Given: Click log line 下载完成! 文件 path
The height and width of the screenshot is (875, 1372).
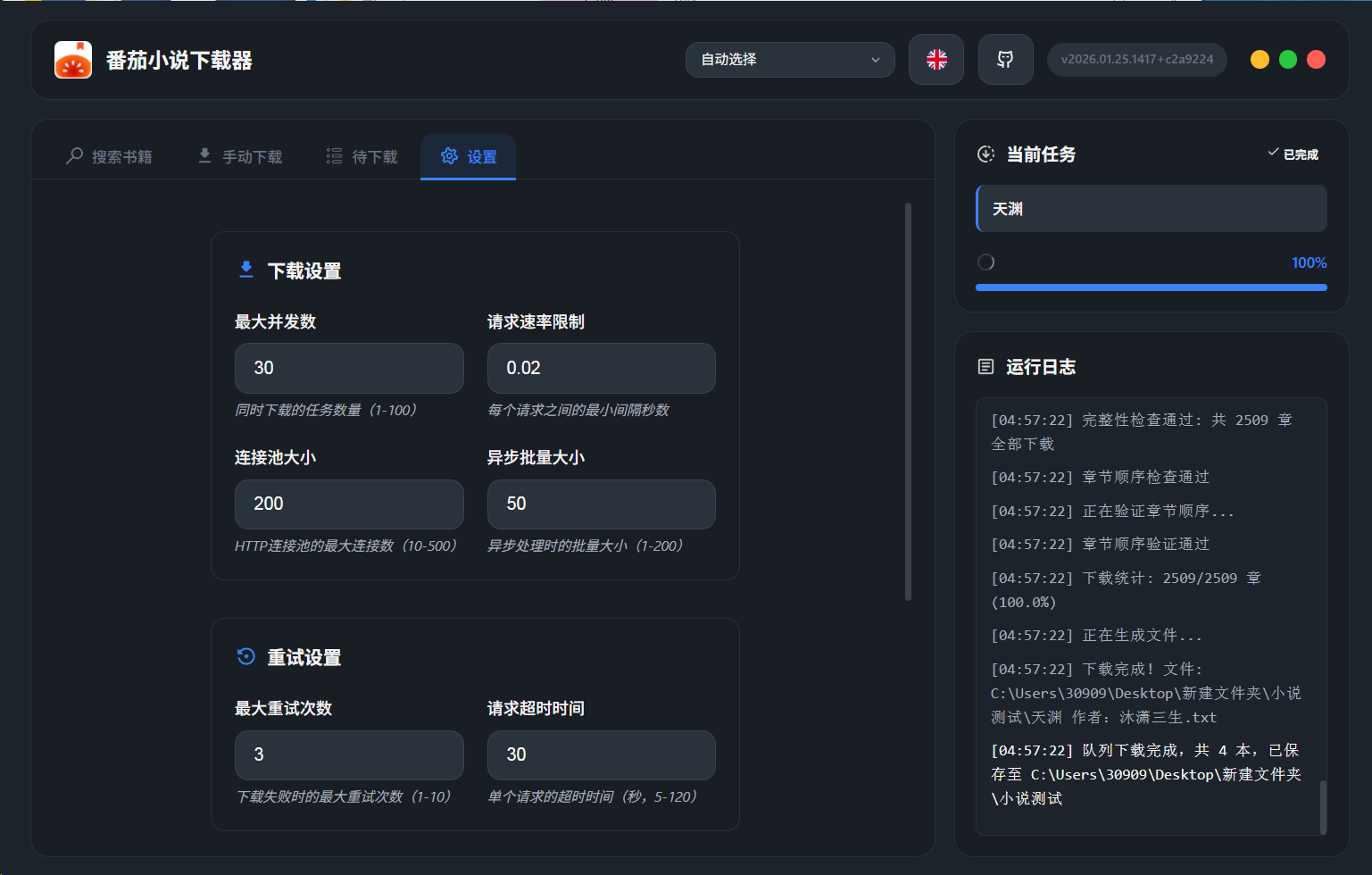Looking at the screenshot, I should [x=1146, y=694].
